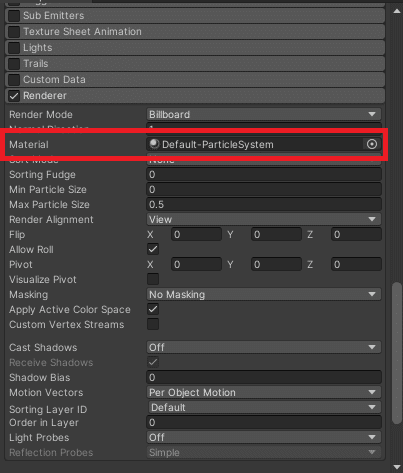Screen dimensions: 403x473
Task: Collapse the Renderer module header
Action: click(x=195, y=96)
